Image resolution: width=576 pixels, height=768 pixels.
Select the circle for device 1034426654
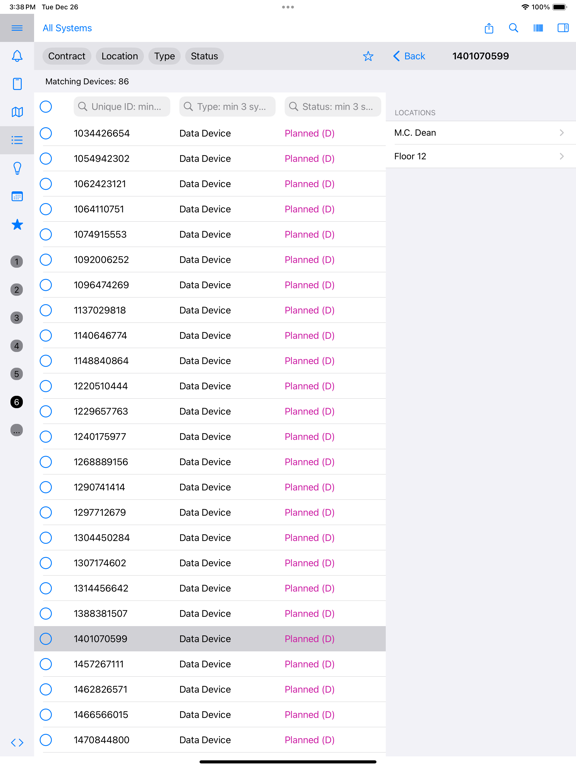click(46, 133)
